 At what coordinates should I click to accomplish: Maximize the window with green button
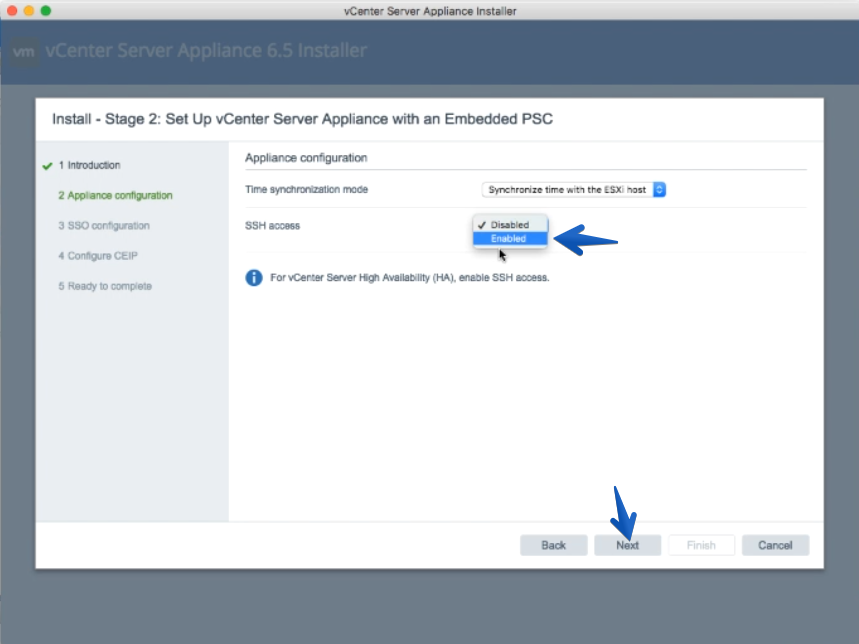point(46,10)
